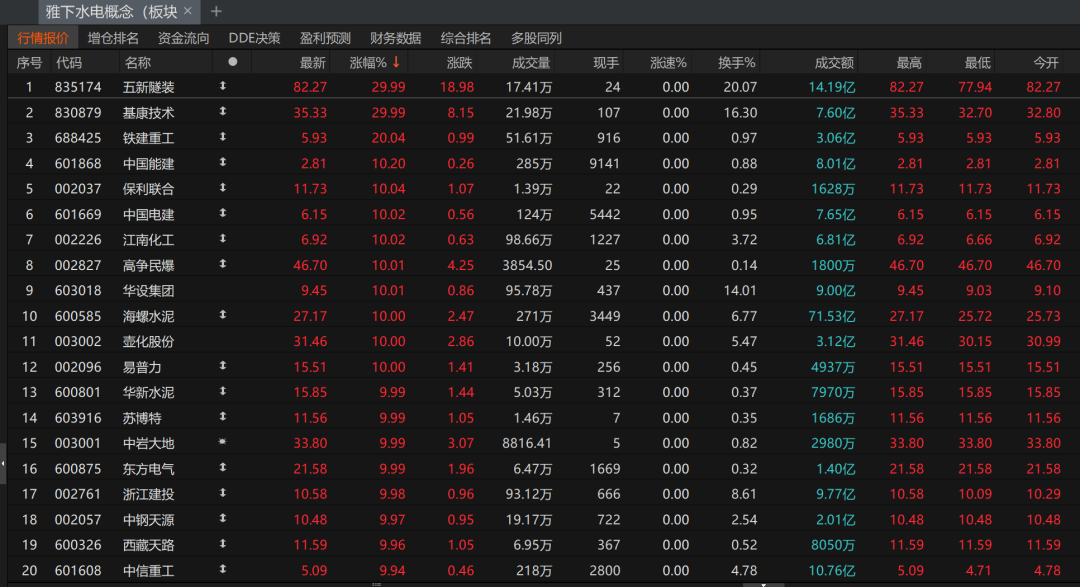The height and width of the screenshot is (587, 1080).
Task: Select stock name 浙江建投
Action: pos(149,495)
